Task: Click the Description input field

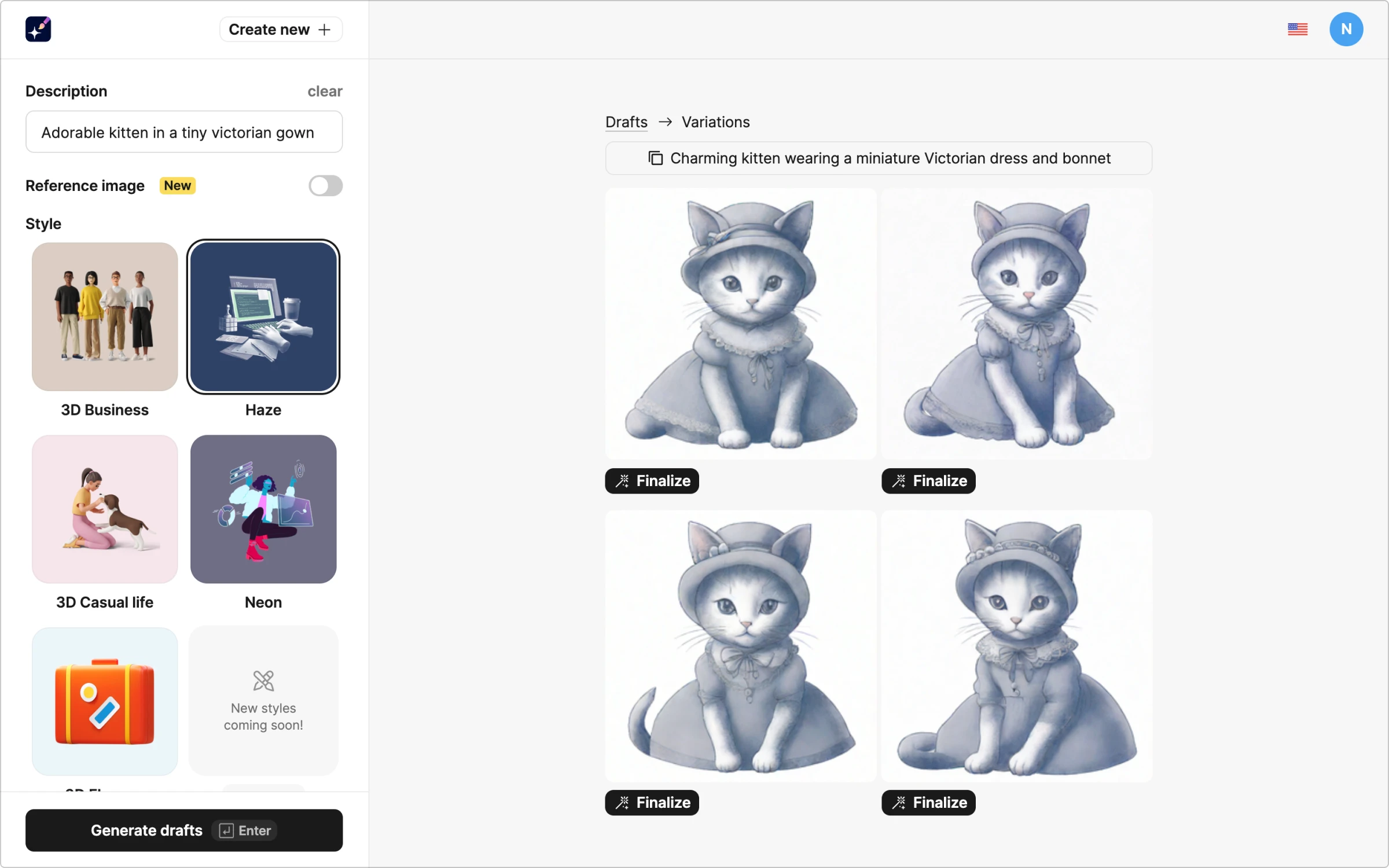Action: click(x=184, y=131)
